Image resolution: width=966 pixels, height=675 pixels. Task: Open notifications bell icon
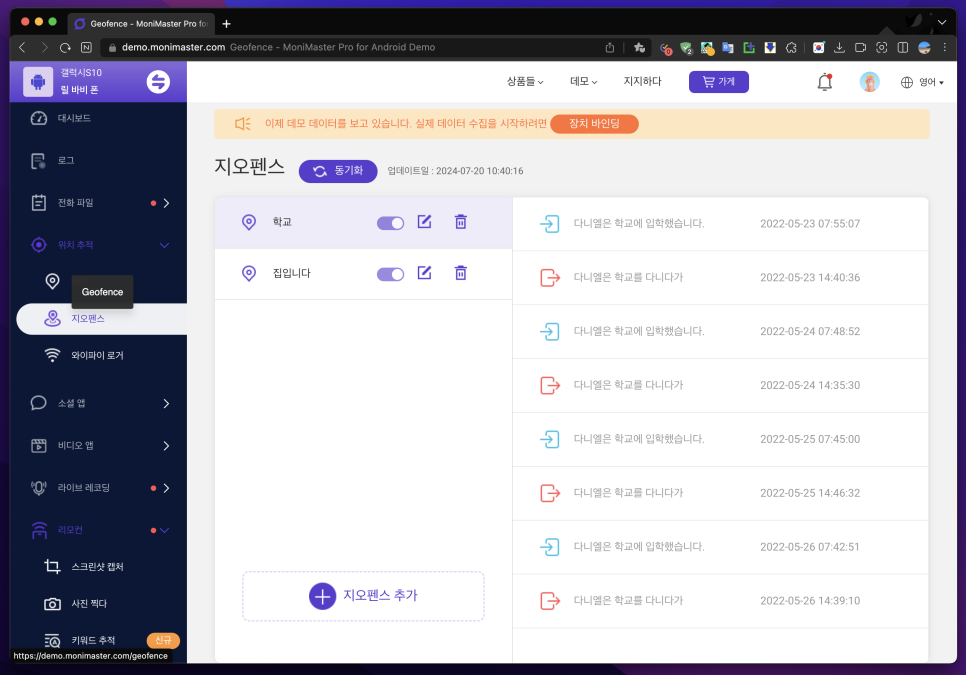pyautogui.click(x=825, y=82)
